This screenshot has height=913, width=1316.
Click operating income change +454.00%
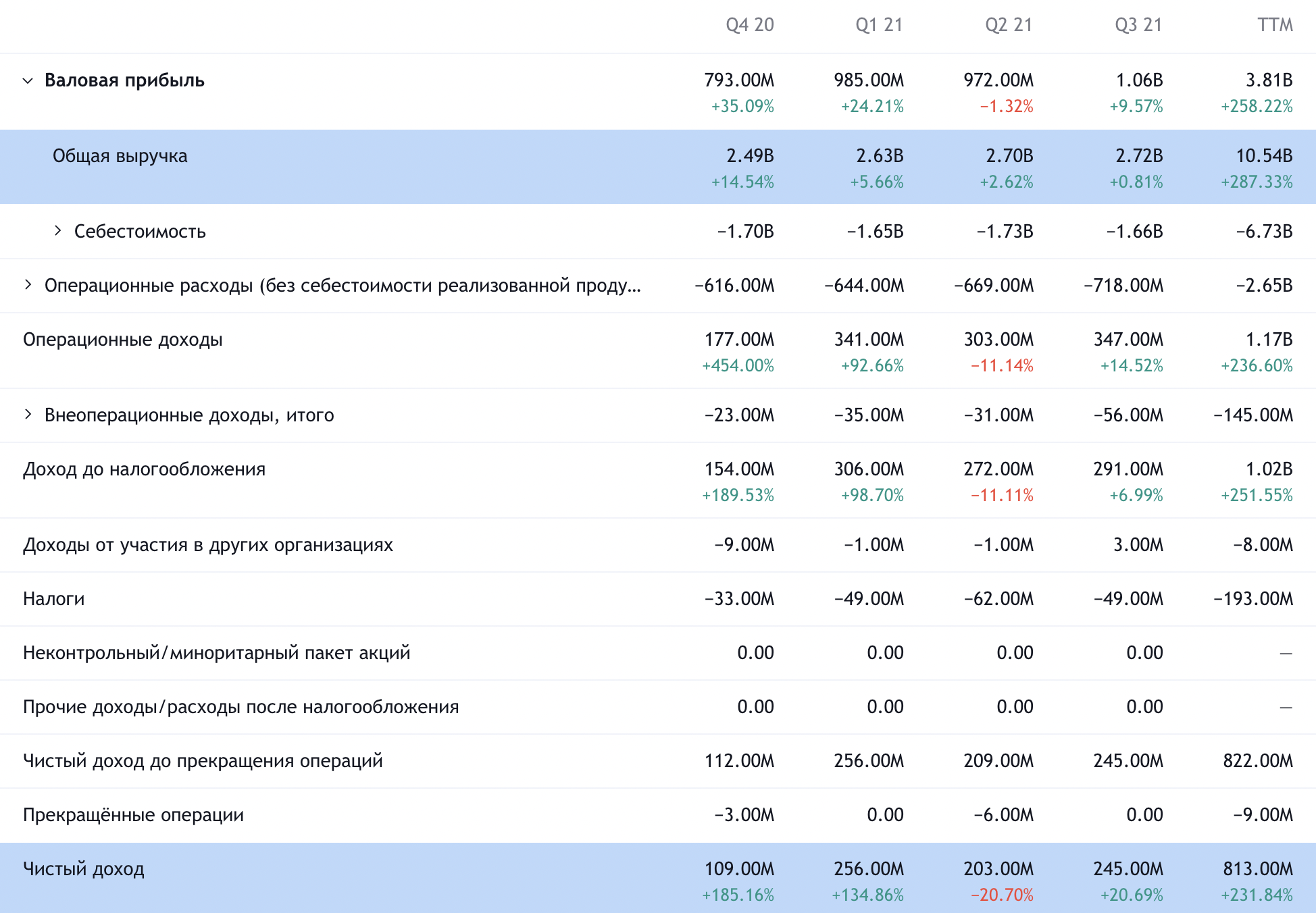coord(738,366)
